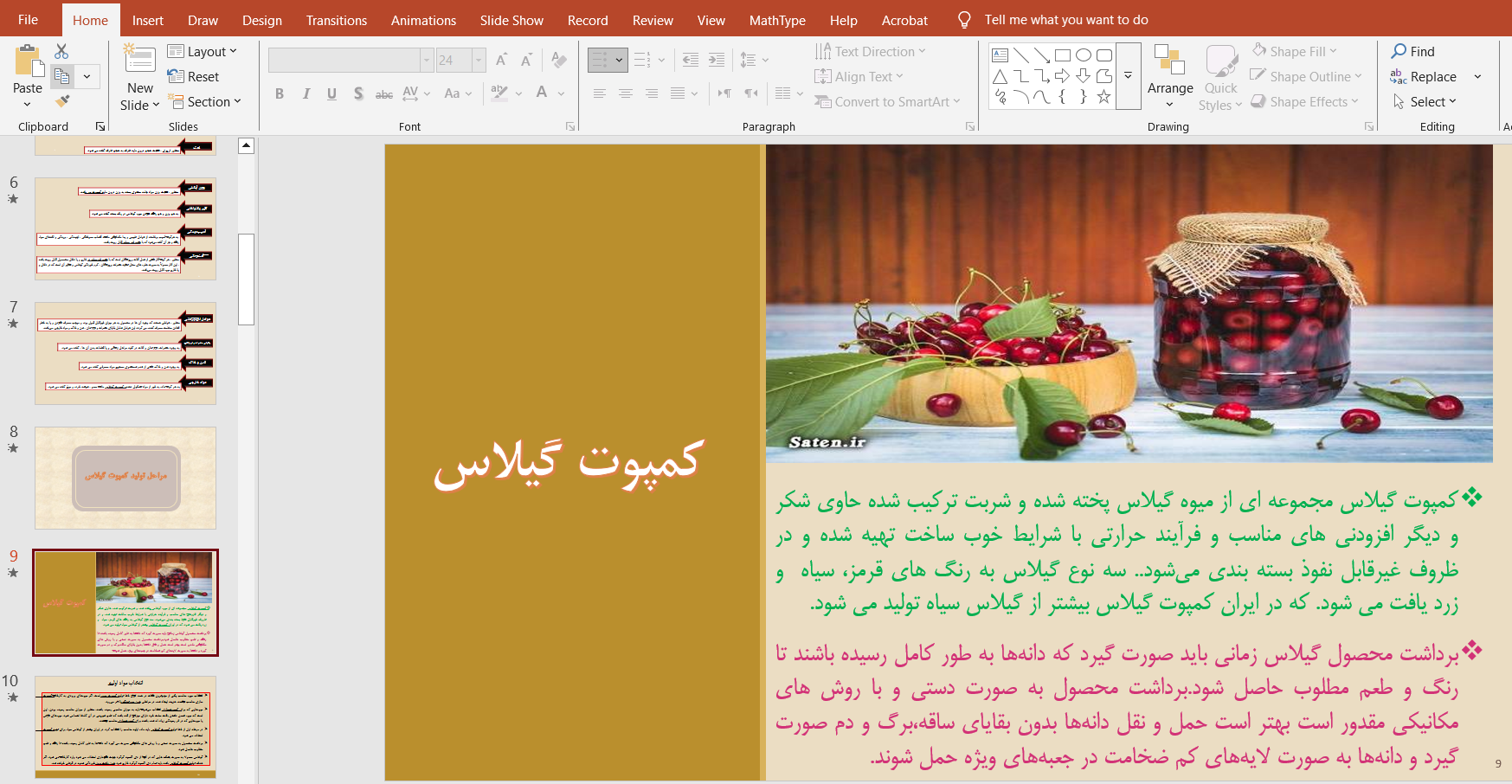Expand the Section dropdown menu
Screen dimensions: 1512x784
tap(203, 101)
